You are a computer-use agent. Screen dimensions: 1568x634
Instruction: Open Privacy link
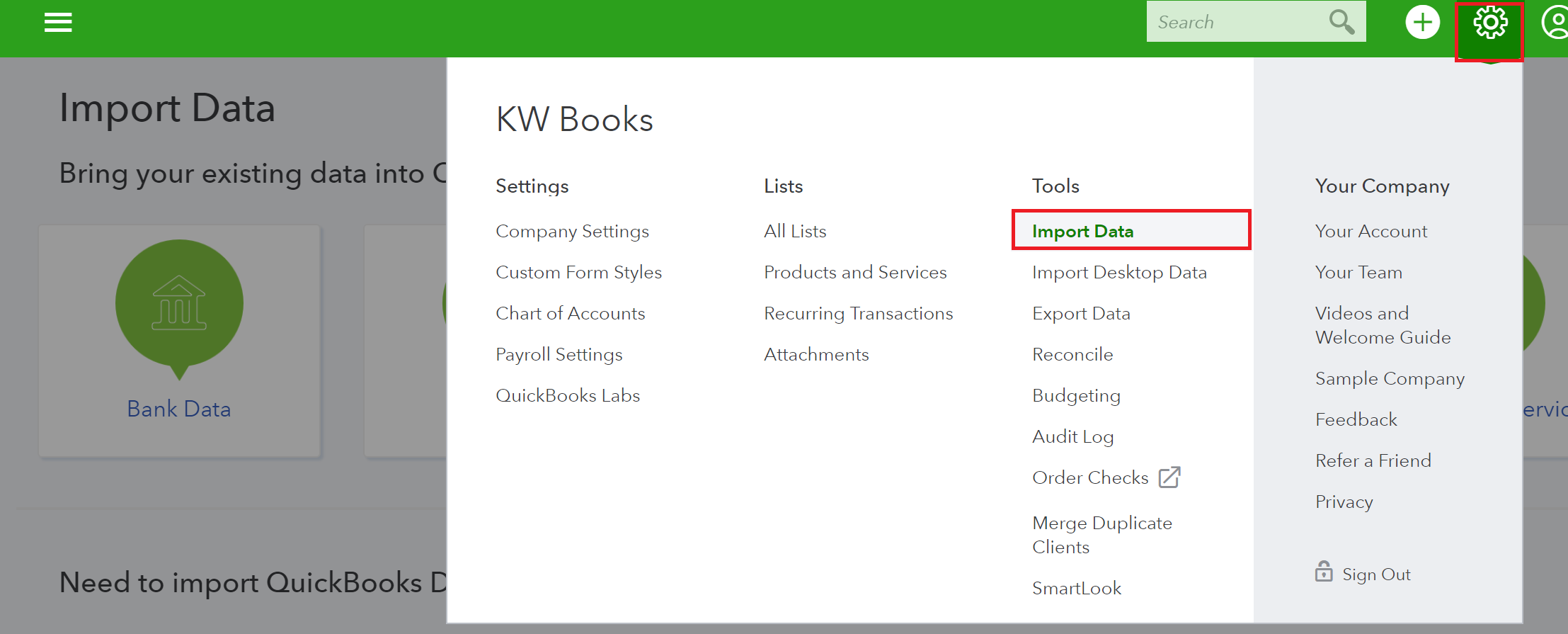[1344, 502]
